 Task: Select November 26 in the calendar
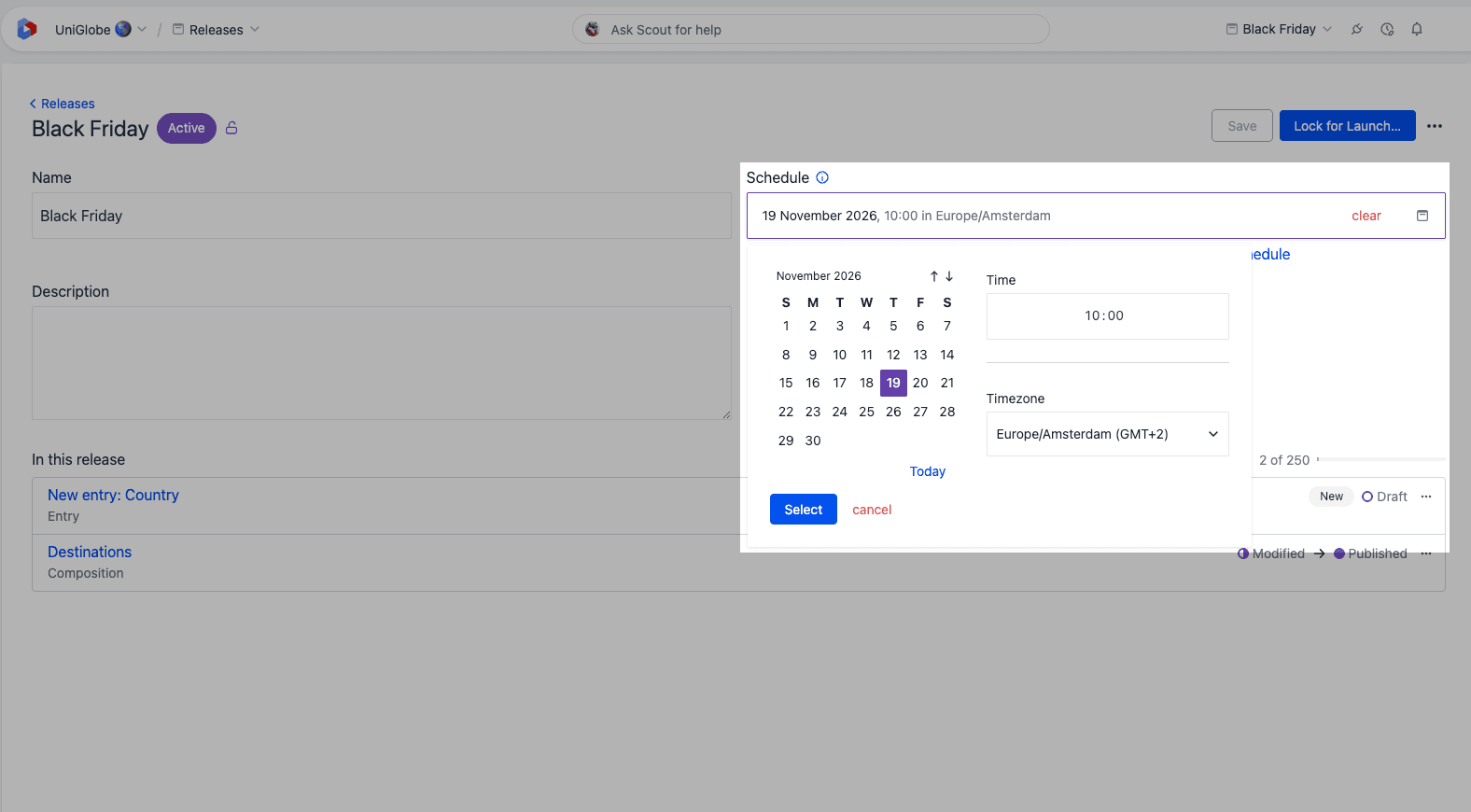tap(893, 412)
